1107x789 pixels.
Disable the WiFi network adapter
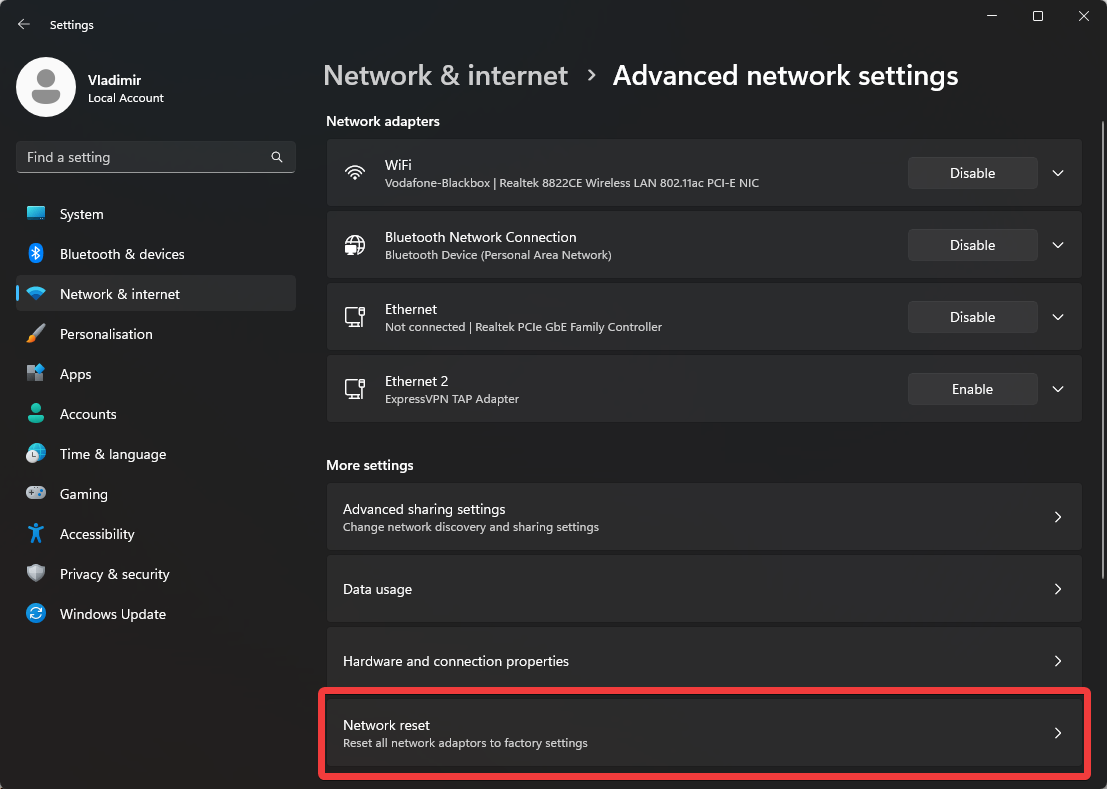(x=972, y=173)
